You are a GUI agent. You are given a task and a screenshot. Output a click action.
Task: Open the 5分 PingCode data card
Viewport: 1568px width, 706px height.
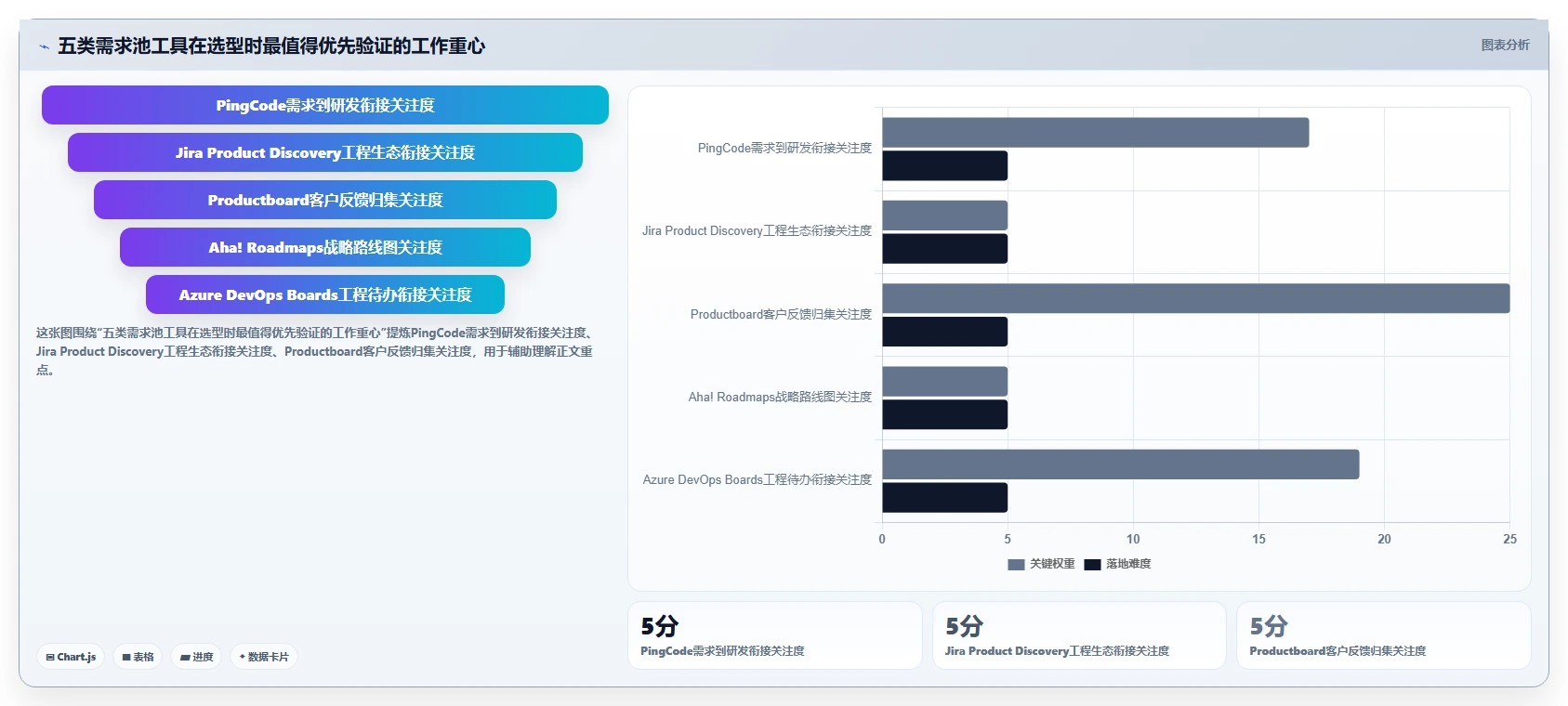coord(775,635)
